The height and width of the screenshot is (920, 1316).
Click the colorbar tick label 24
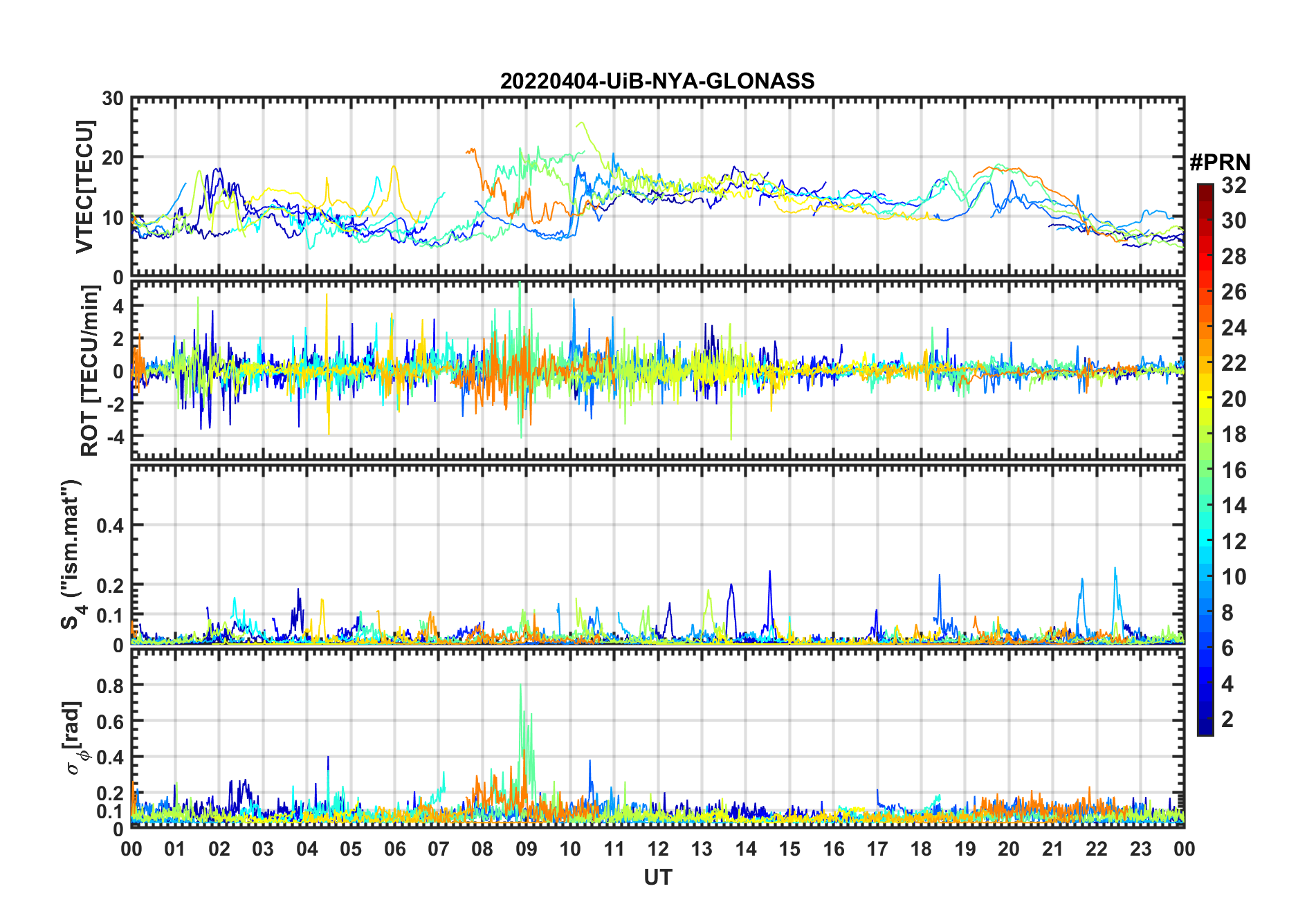[1234, 328]
